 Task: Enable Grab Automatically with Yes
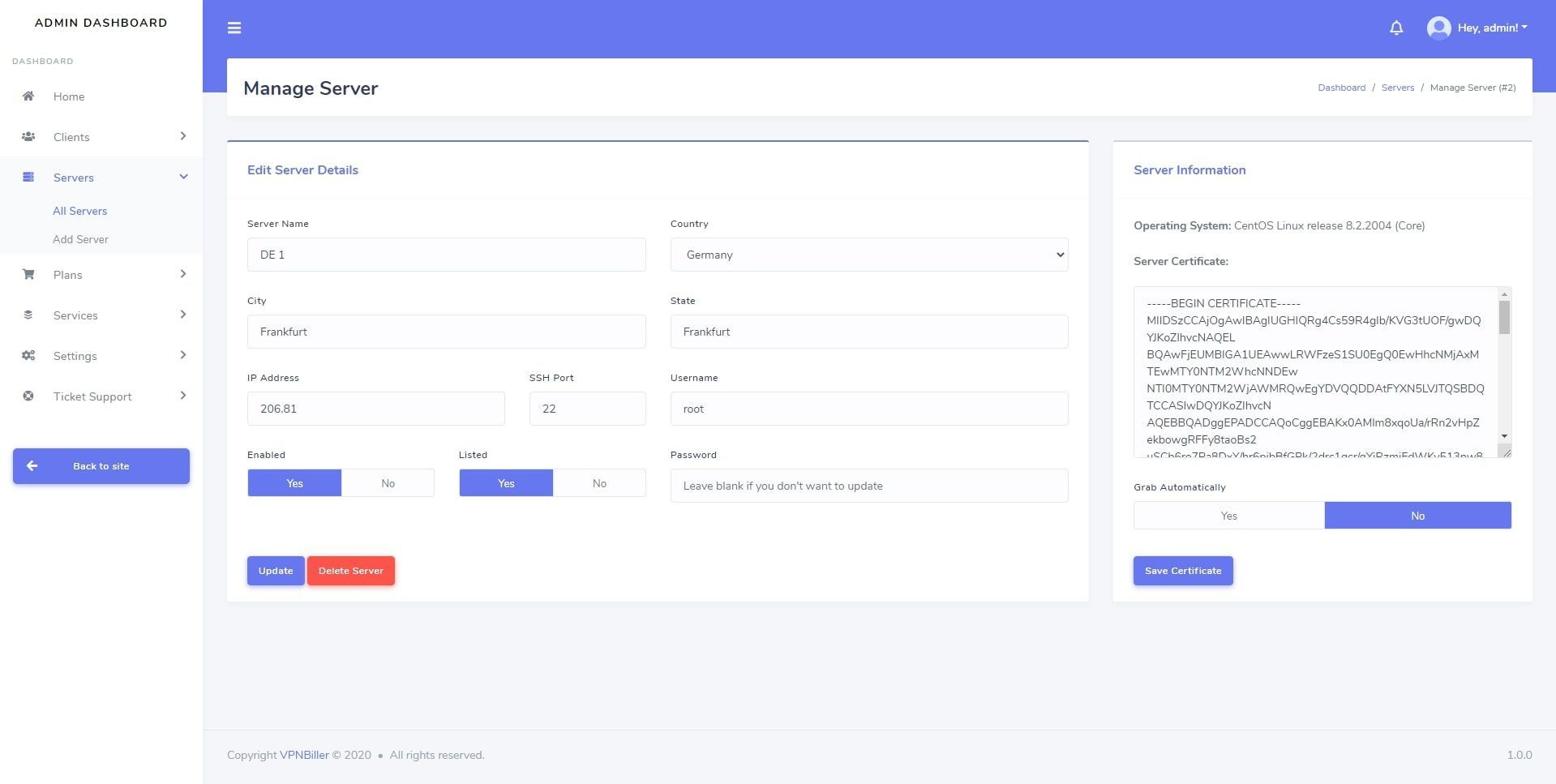click(1228, 516)
